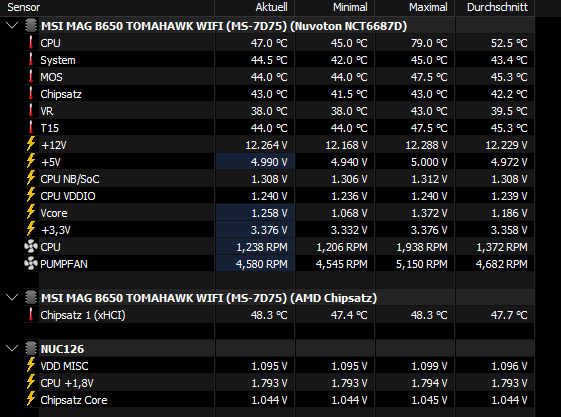
Task: Click the chip icon beside AMD Chipsatz group
Action: [x=31, y=298]
